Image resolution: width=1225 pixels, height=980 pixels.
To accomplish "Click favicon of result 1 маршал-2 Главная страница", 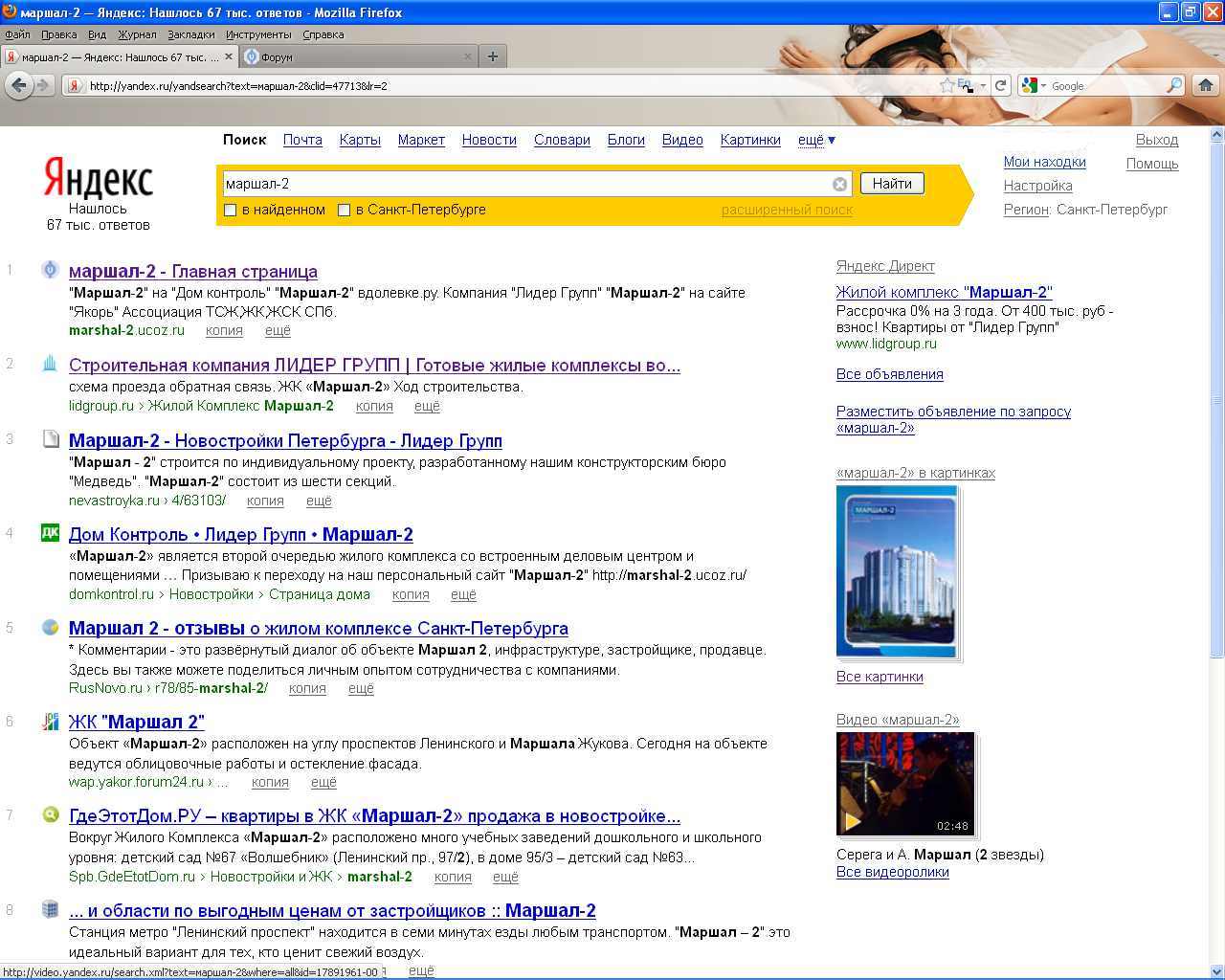I will point(50,270).
